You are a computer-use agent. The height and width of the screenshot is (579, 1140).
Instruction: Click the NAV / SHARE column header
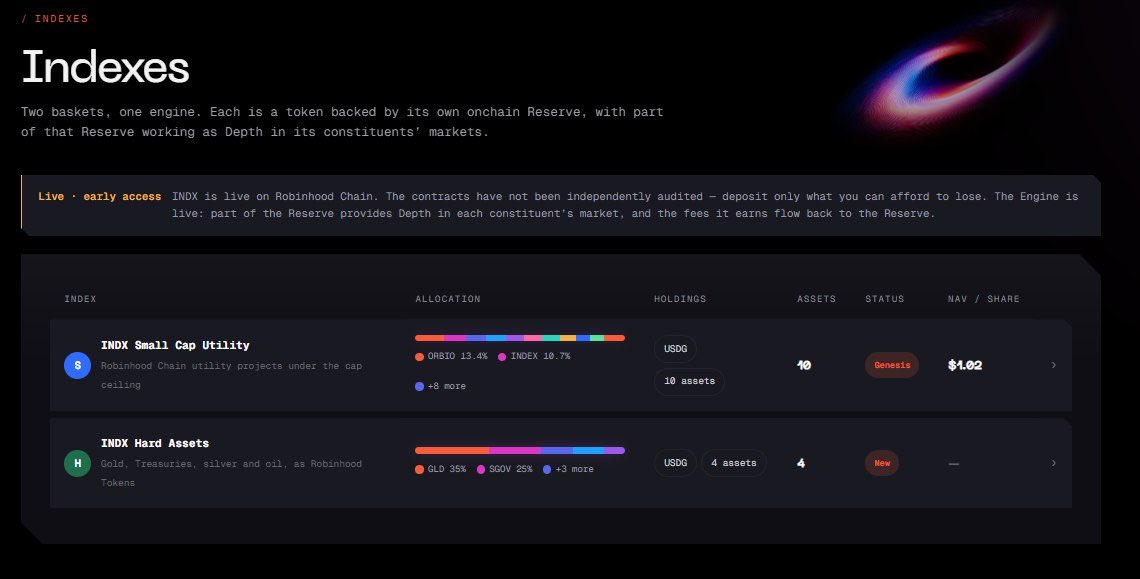[984, 299]
